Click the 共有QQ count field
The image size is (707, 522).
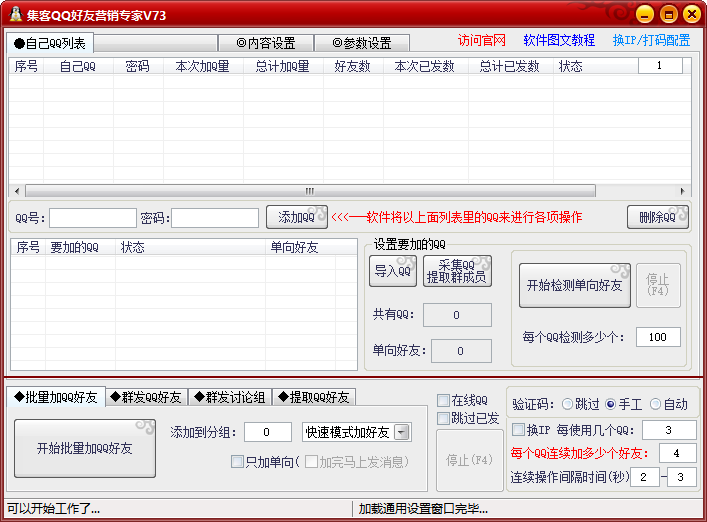click(x=457, y=315)
